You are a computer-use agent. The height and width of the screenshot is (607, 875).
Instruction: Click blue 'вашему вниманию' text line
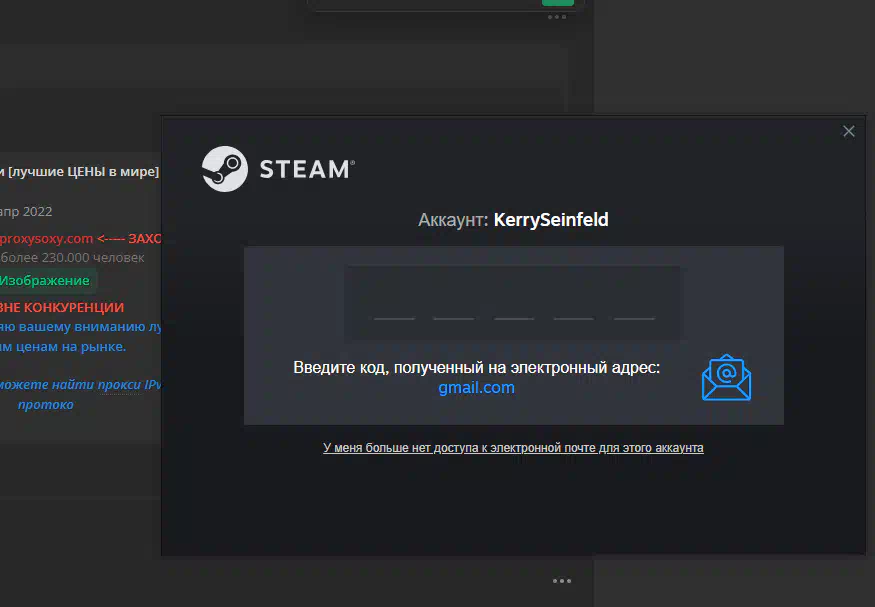click(83, 327)
